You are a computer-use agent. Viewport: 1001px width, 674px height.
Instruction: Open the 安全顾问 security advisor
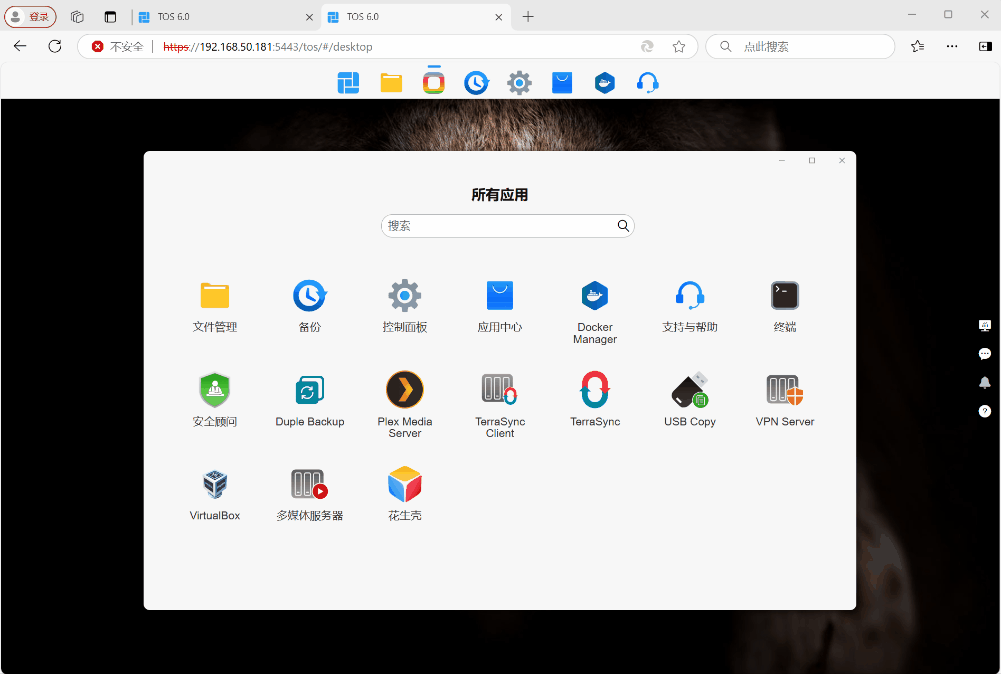click(214, 401)
